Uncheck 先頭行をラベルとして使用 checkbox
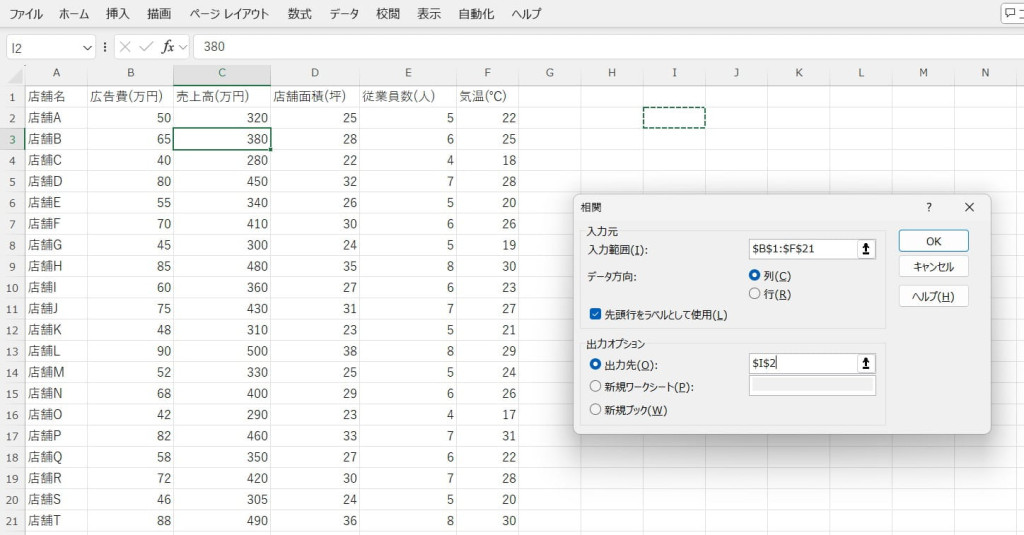The image size is (1024, 535). [x=596, y=315]
